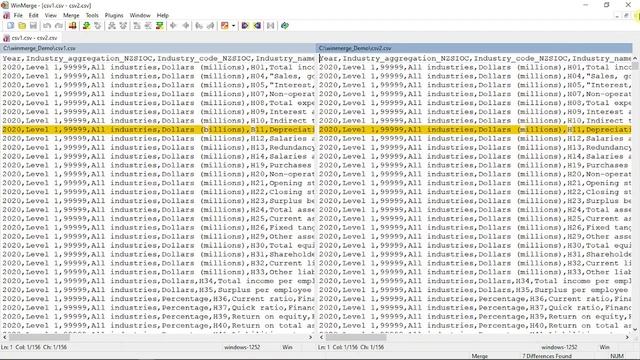This screenshot has width=640, height=360.
Task: Copy right and advance to next
Action: (x=199, y=26)
